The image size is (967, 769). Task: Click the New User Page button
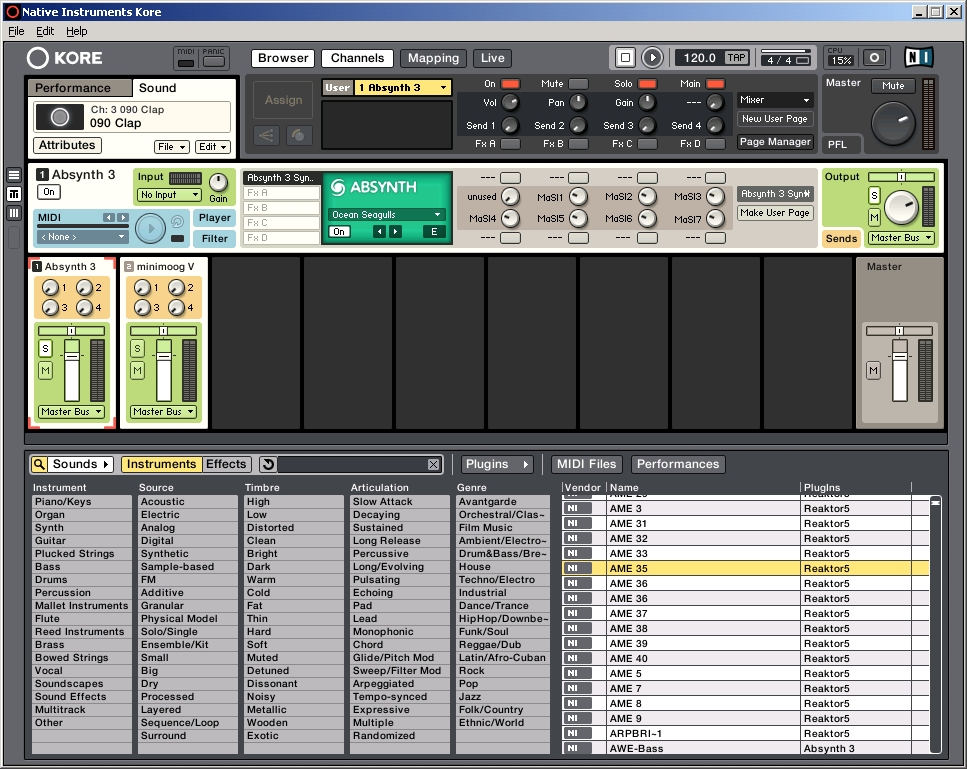(775, 119)
